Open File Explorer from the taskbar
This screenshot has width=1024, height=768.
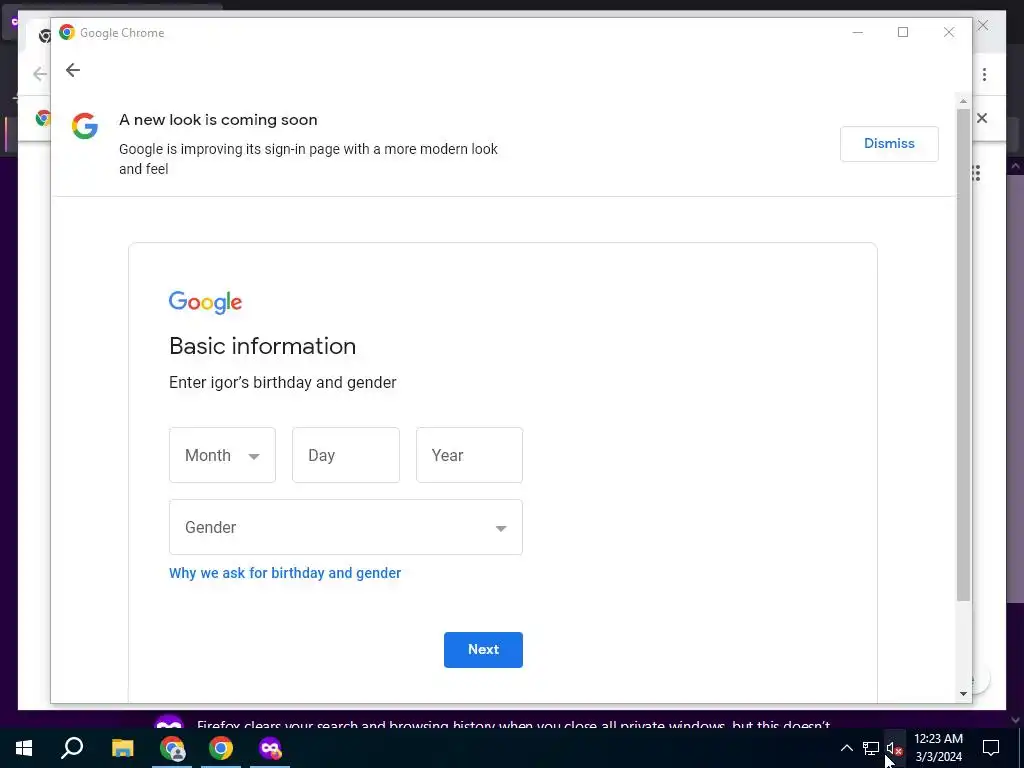tap(122, 748)
